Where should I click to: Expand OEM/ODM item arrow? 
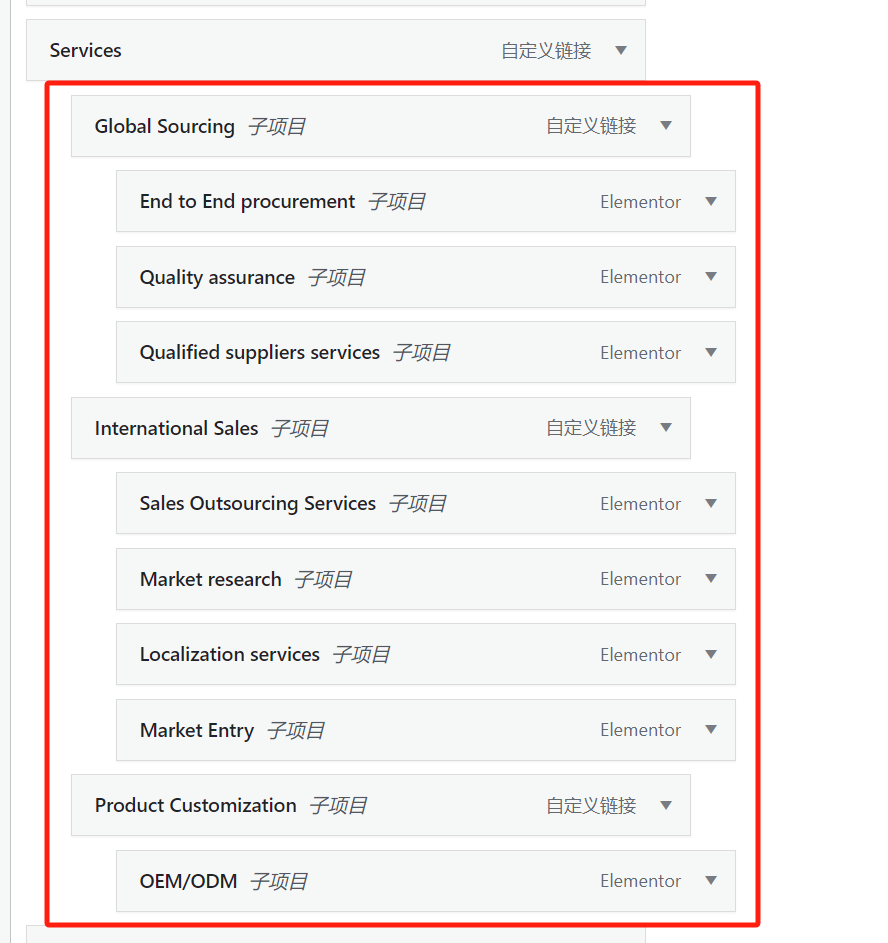click(711, 881)
